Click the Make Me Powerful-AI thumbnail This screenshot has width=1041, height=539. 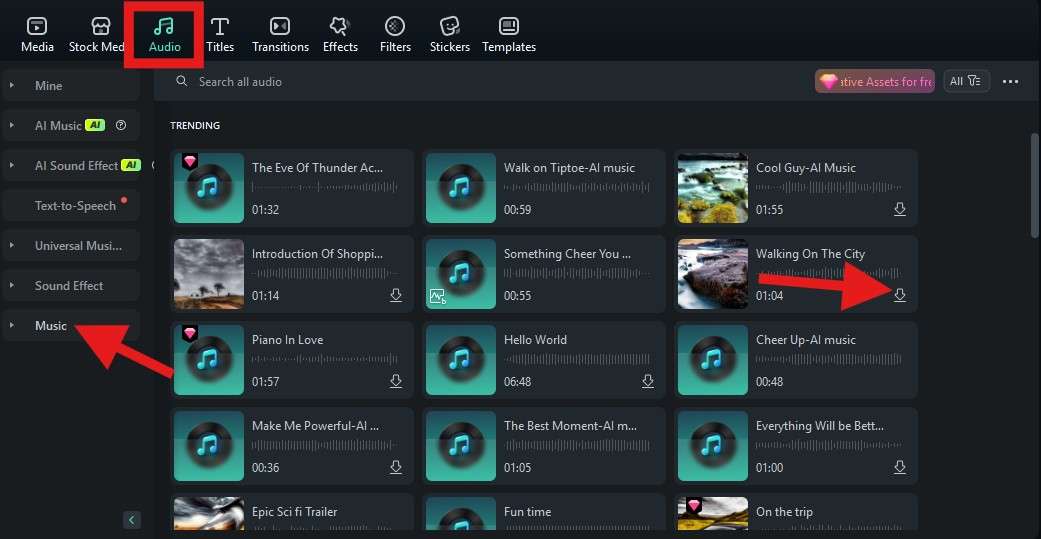208,446
